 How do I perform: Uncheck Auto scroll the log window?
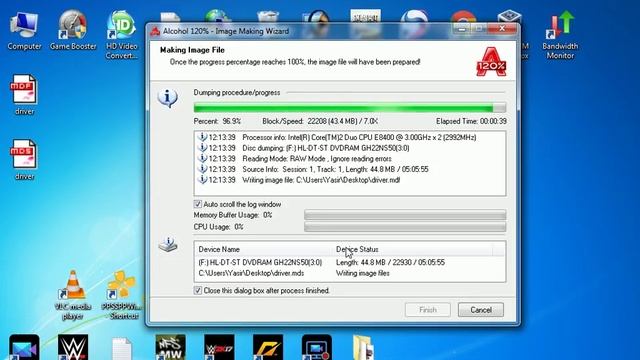pos(198,204)
